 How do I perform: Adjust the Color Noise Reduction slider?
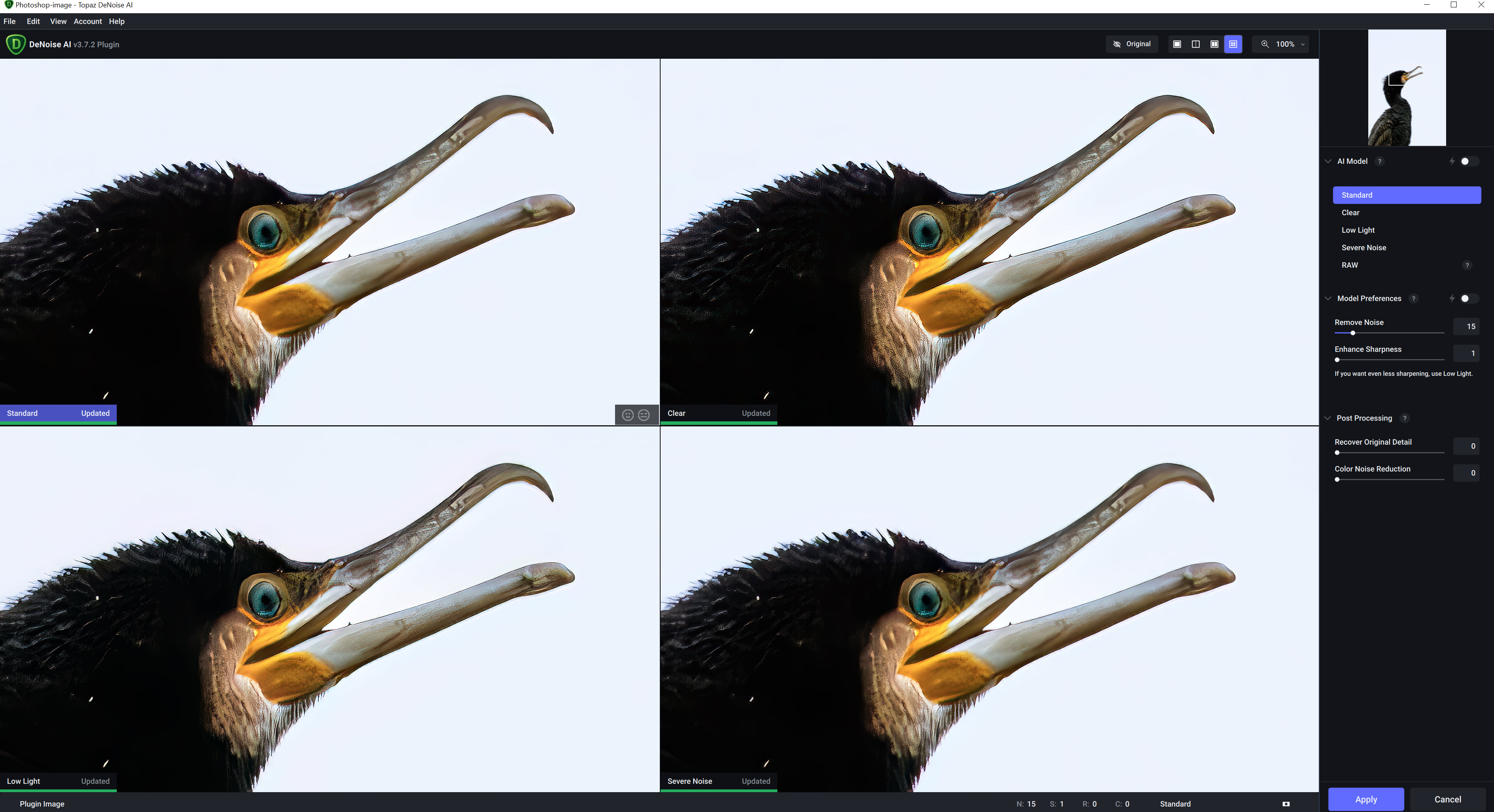point(1389,480)
